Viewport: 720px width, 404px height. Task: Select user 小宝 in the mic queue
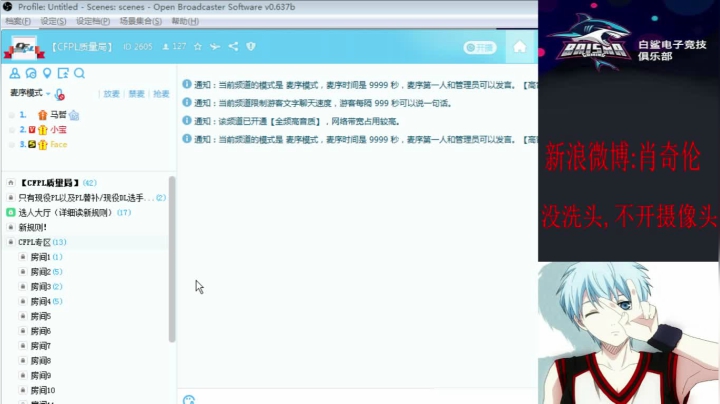click(58, 129)
